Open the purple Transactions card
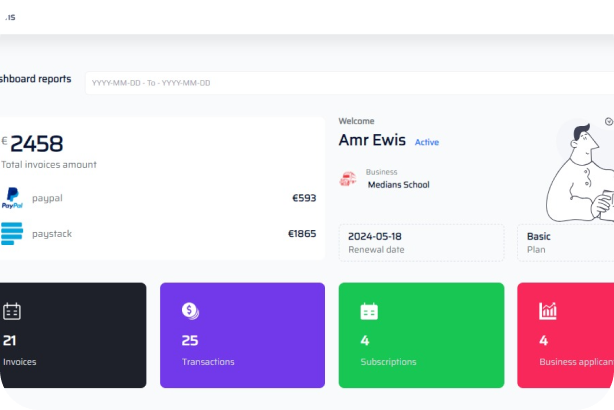This screenshot has height=410, width=614. pos(242,335)
